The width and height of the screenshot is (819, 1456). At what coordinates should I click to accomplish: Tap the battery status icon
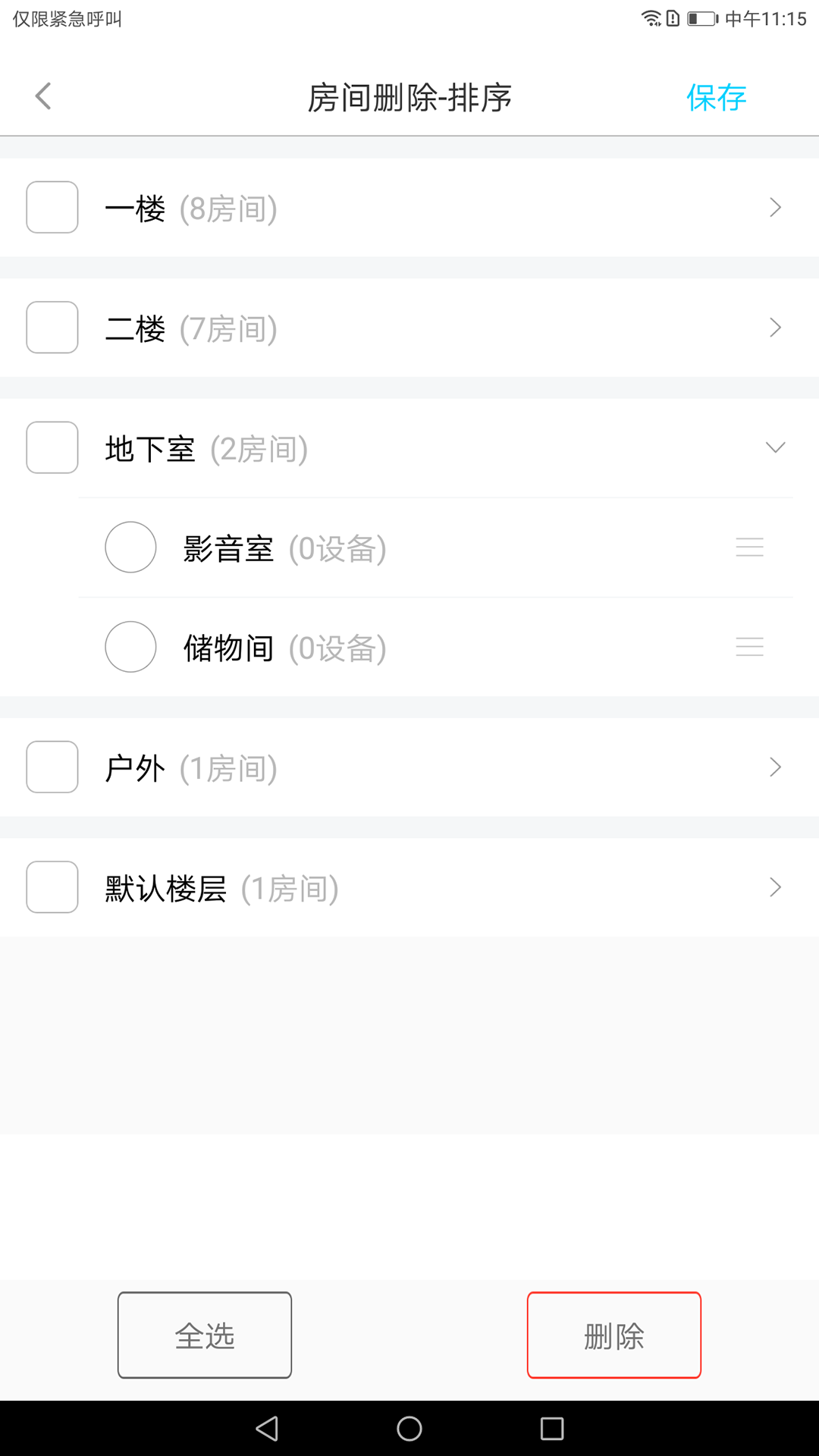(x=702, y=18)
